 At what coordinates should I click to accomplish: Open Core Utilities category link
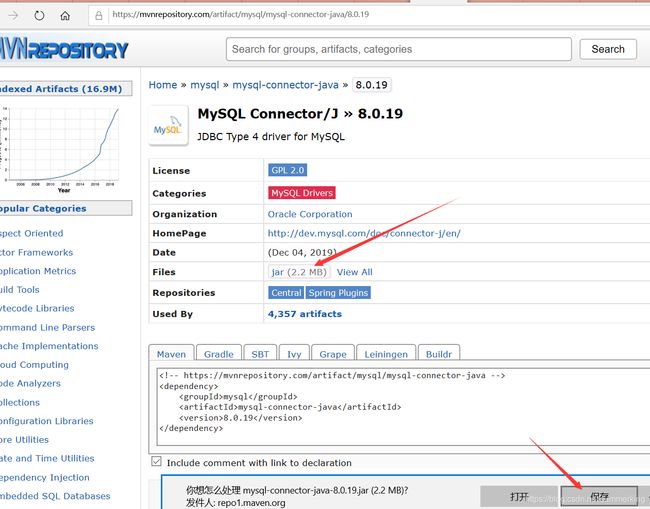click(x=24, y=440)
